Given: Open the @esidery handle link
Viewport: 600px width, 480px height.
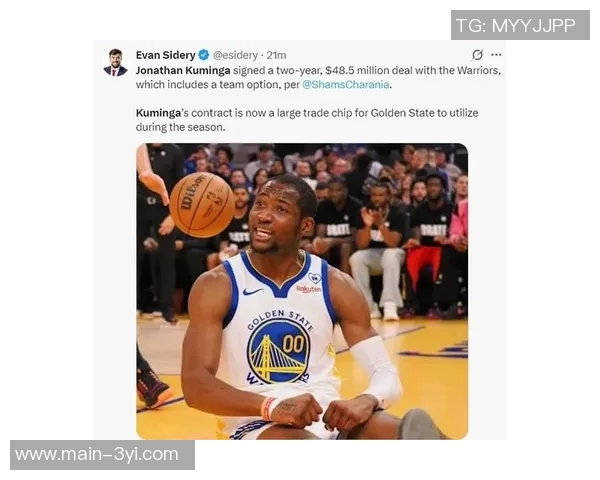Looking at the screenshot, I should [x=235, y=55].
